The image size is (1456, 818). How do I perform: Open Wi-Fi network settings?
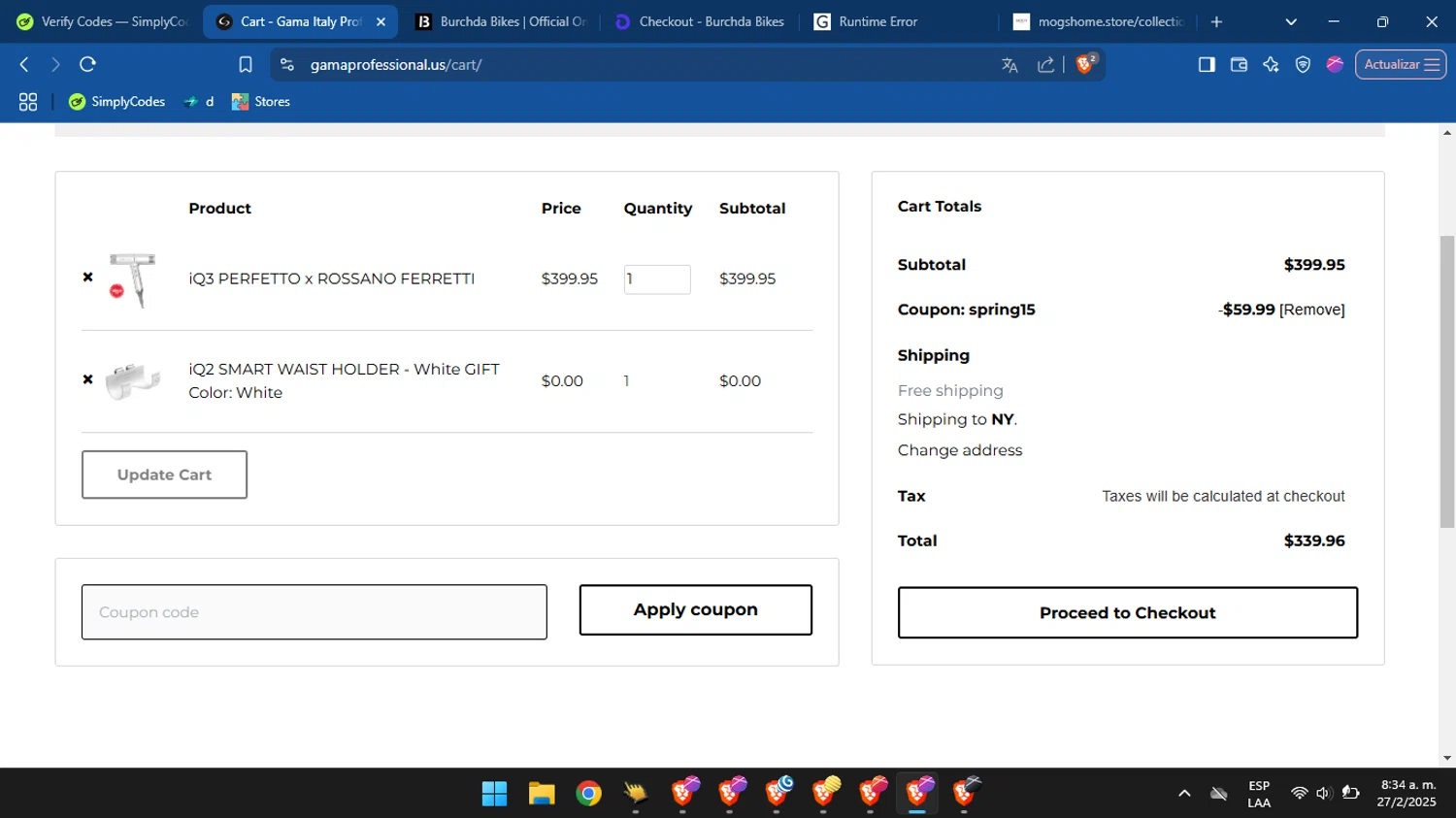pos(1299,794)
